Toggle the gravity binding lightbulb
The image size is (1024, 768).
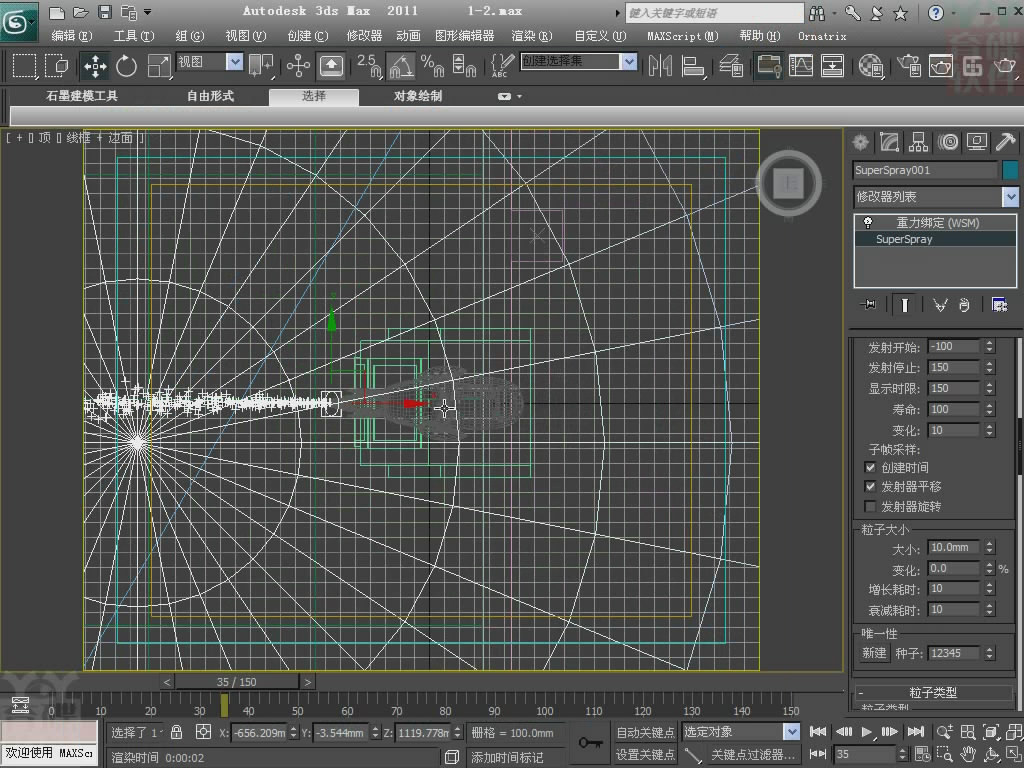(x=868, y=223)
